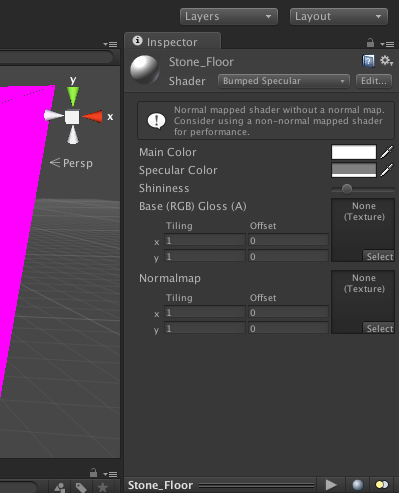
Task: Open the Layers dropdown
Action: pos(229,16)
